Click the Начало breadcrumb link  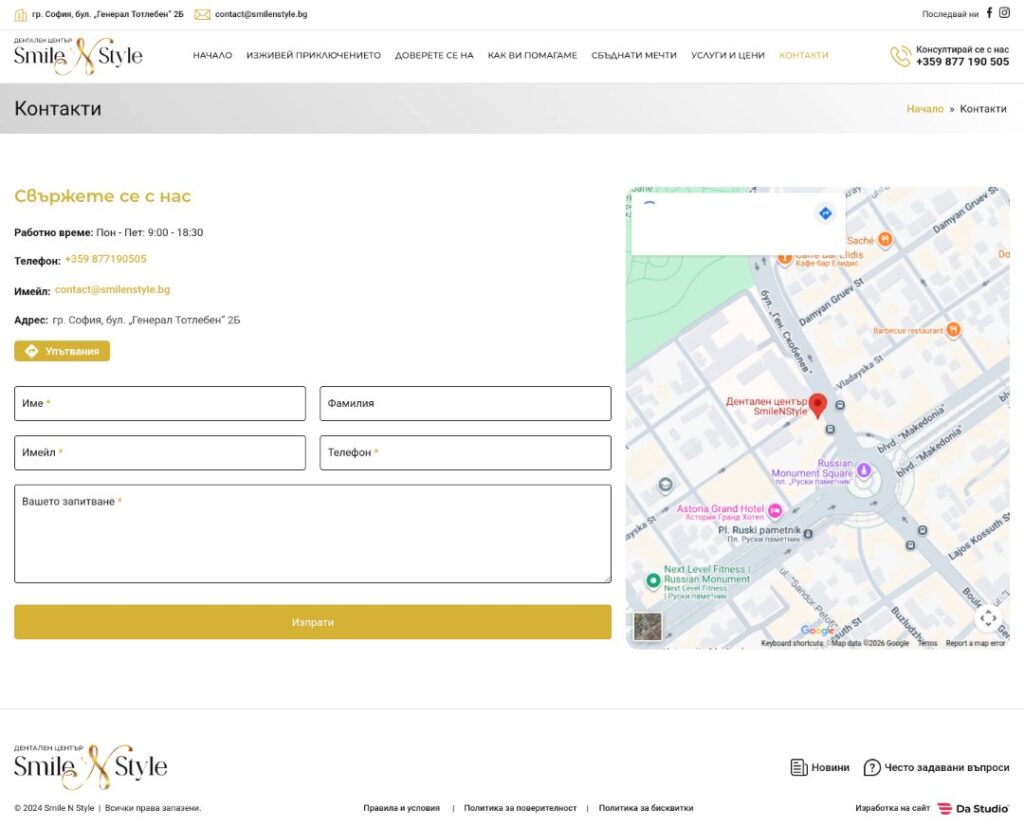pos(925,109)
